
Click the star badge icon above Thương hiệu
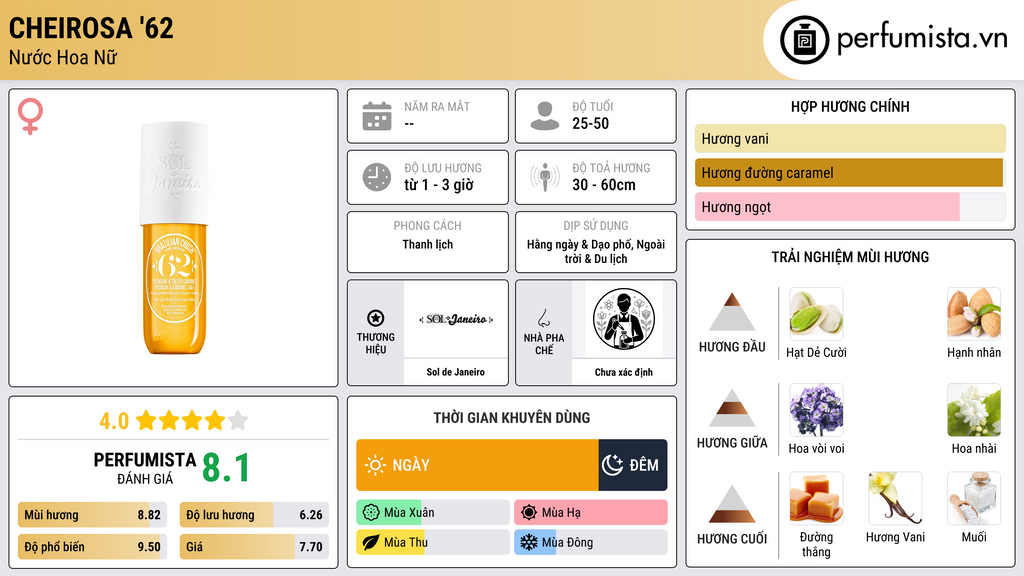click(376, 318)
